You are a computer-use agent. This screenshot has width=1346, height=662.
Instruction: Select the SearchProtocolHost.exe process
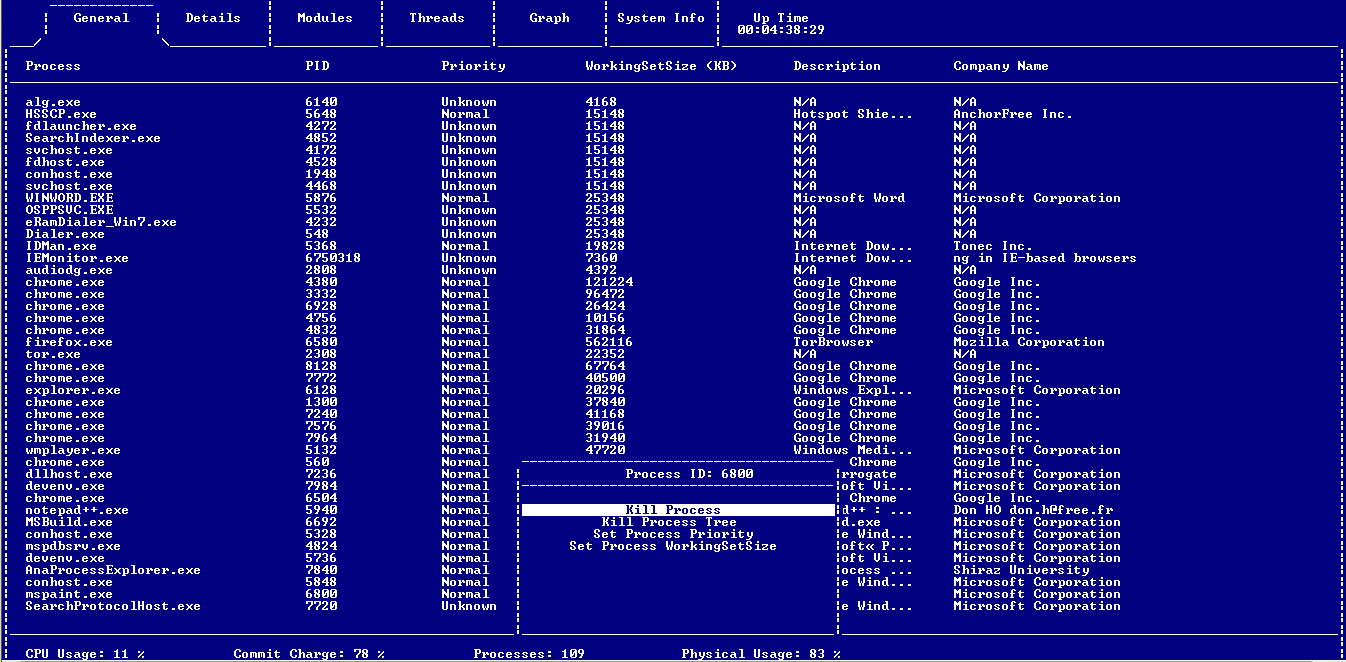(x=113, y=606)
